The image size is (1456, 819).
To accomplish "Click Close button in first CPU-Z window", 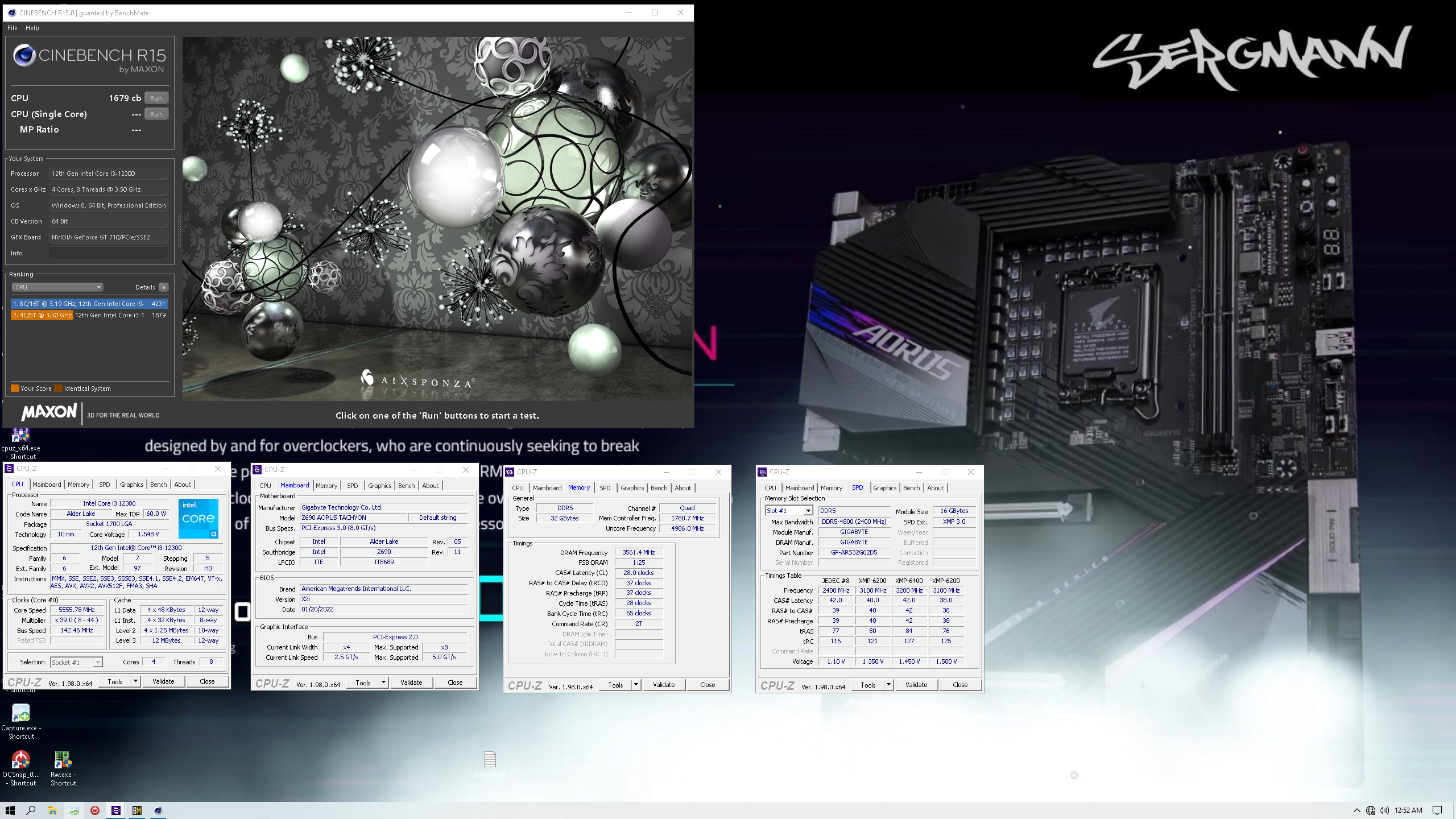I will [x=207, y=681].
